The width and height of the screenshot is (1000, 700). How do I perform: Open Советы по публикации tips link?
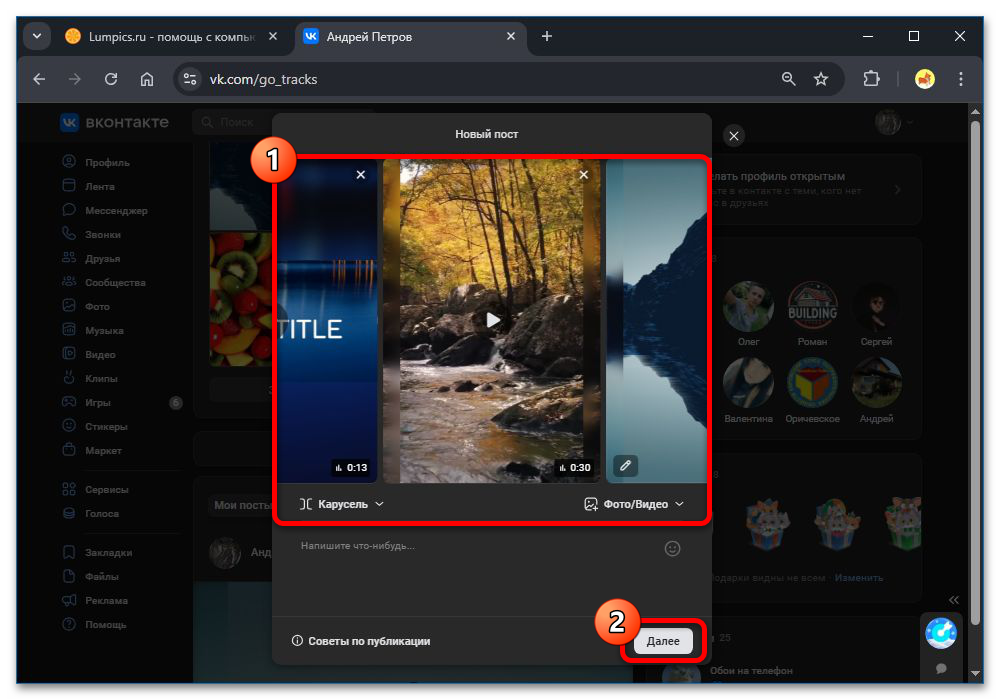(x=361, y=641)
